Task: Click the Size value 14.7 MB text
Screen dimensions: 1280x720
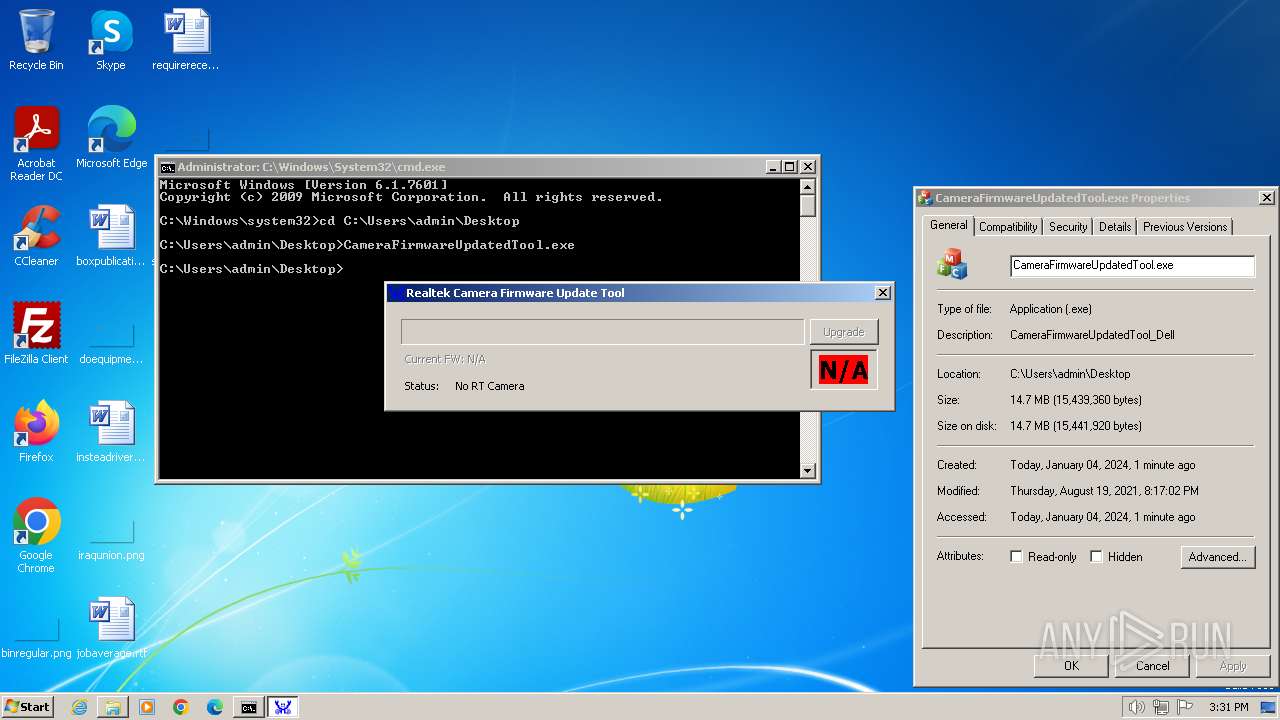Action: pyautogui.click(x=1076, y=400)
